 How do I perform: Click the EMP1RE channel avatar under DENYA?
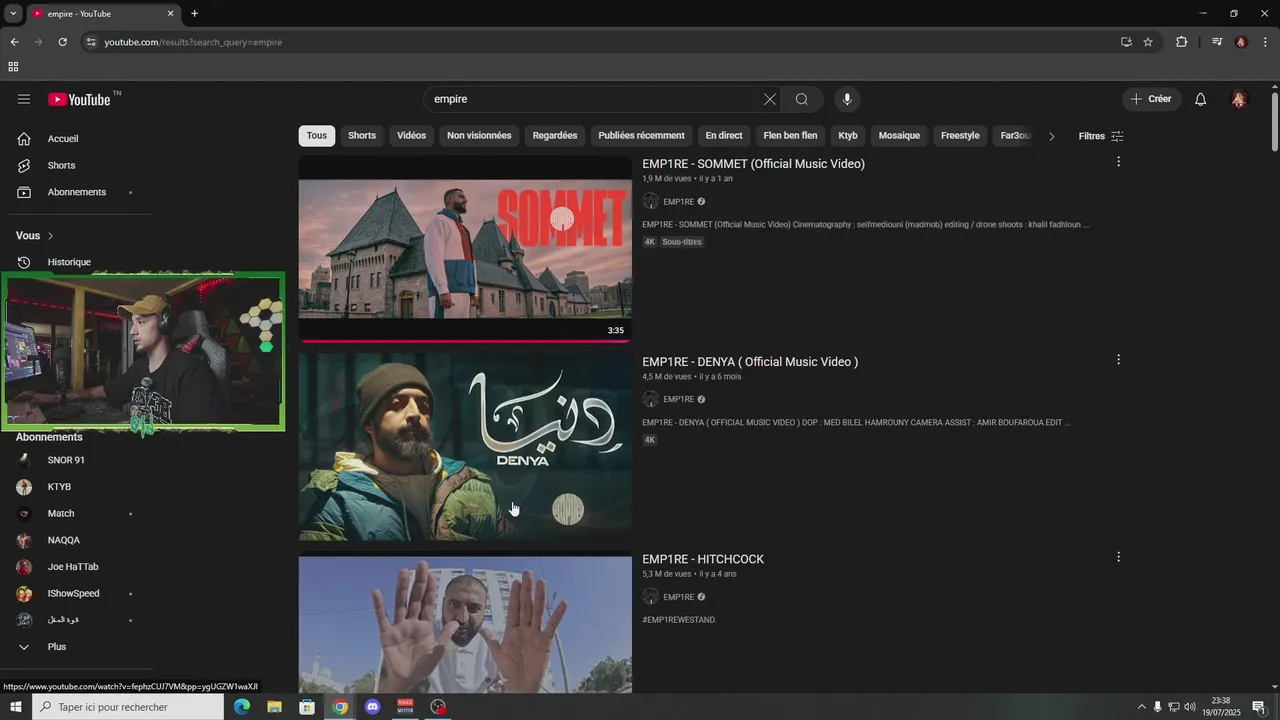(x=651, y=399)
